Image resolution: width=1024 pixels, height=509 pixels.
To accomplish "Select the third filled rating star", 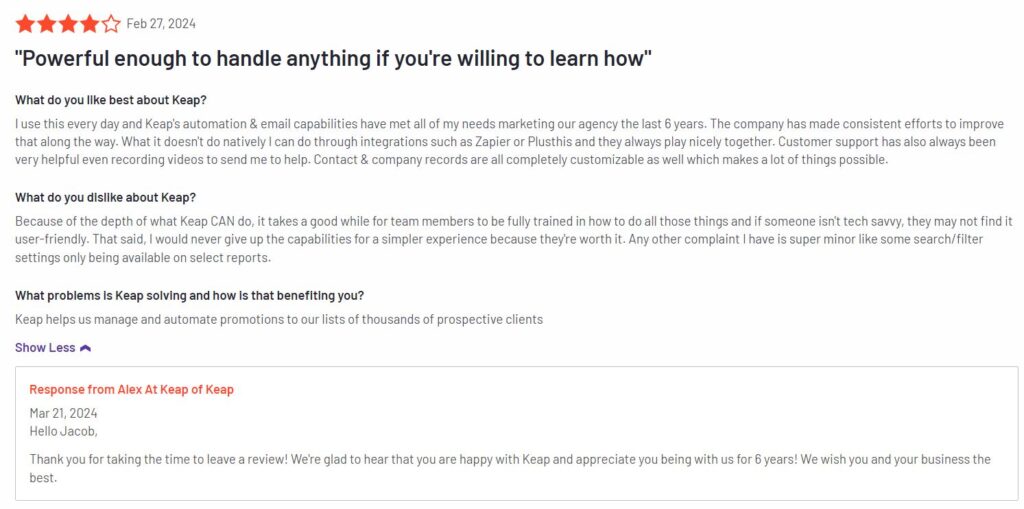I will tap(68, 24).
